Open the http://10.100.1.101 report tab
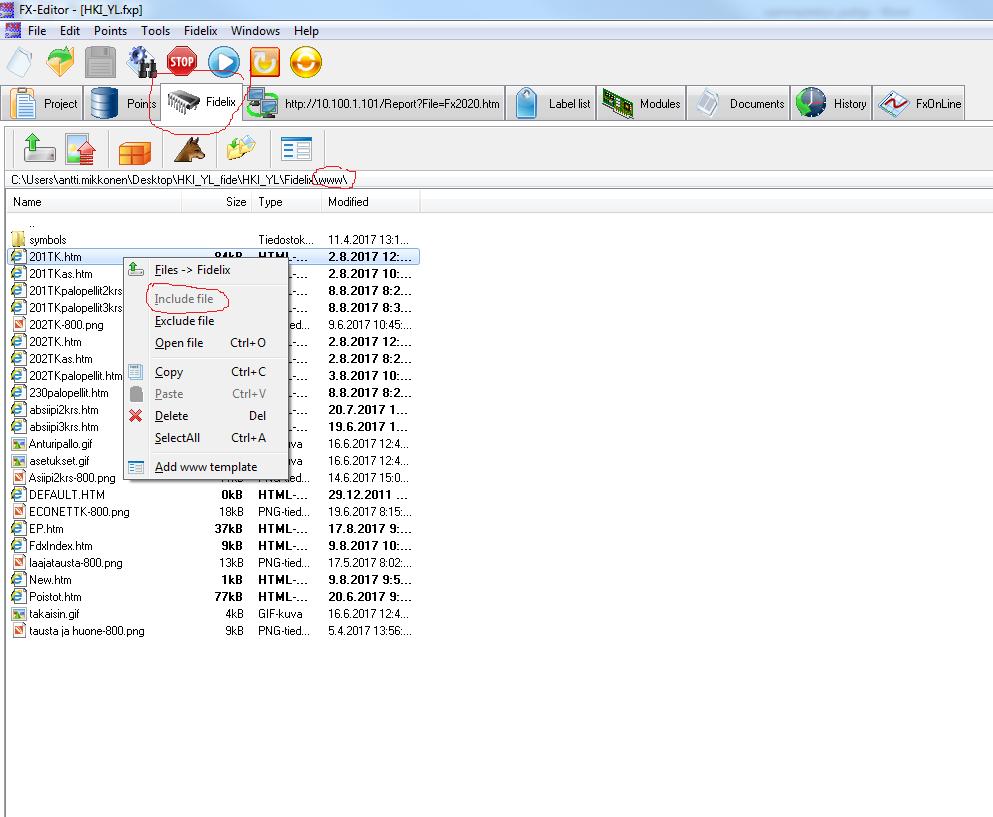 tap(375, 103)
